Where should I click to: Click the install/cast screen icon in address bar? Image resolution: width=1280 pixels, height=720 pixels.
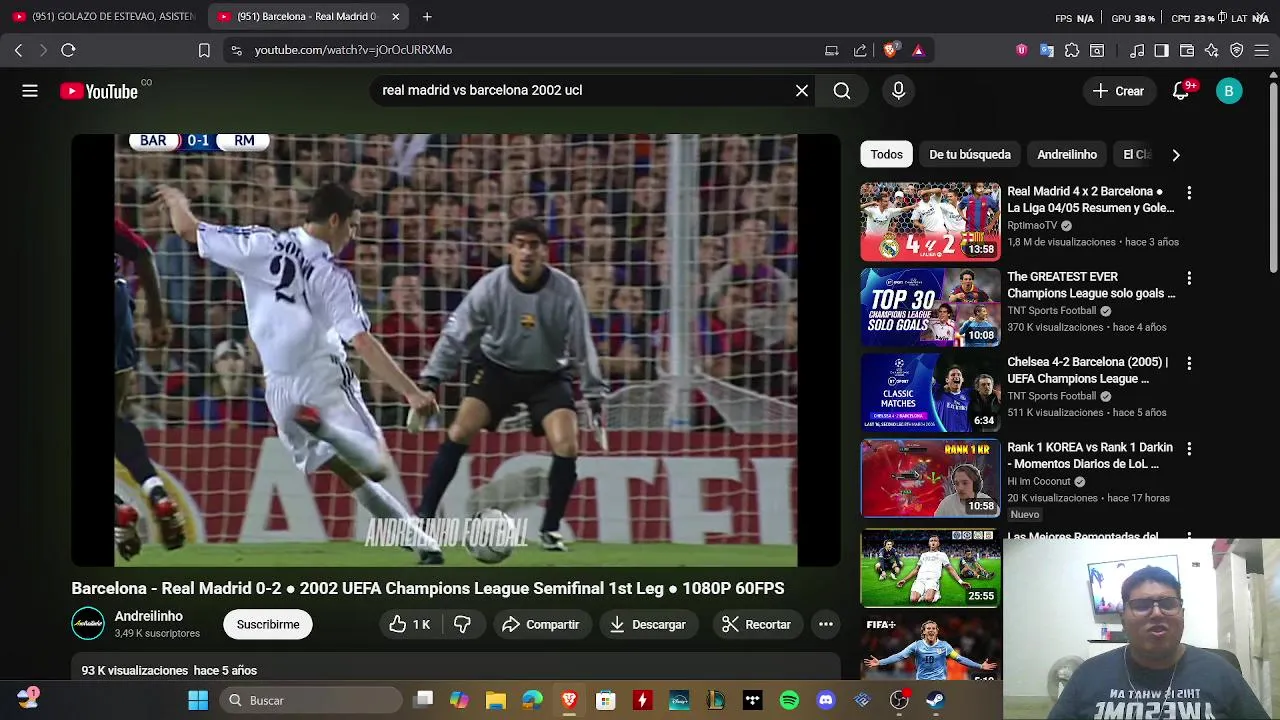click(831, 50)
